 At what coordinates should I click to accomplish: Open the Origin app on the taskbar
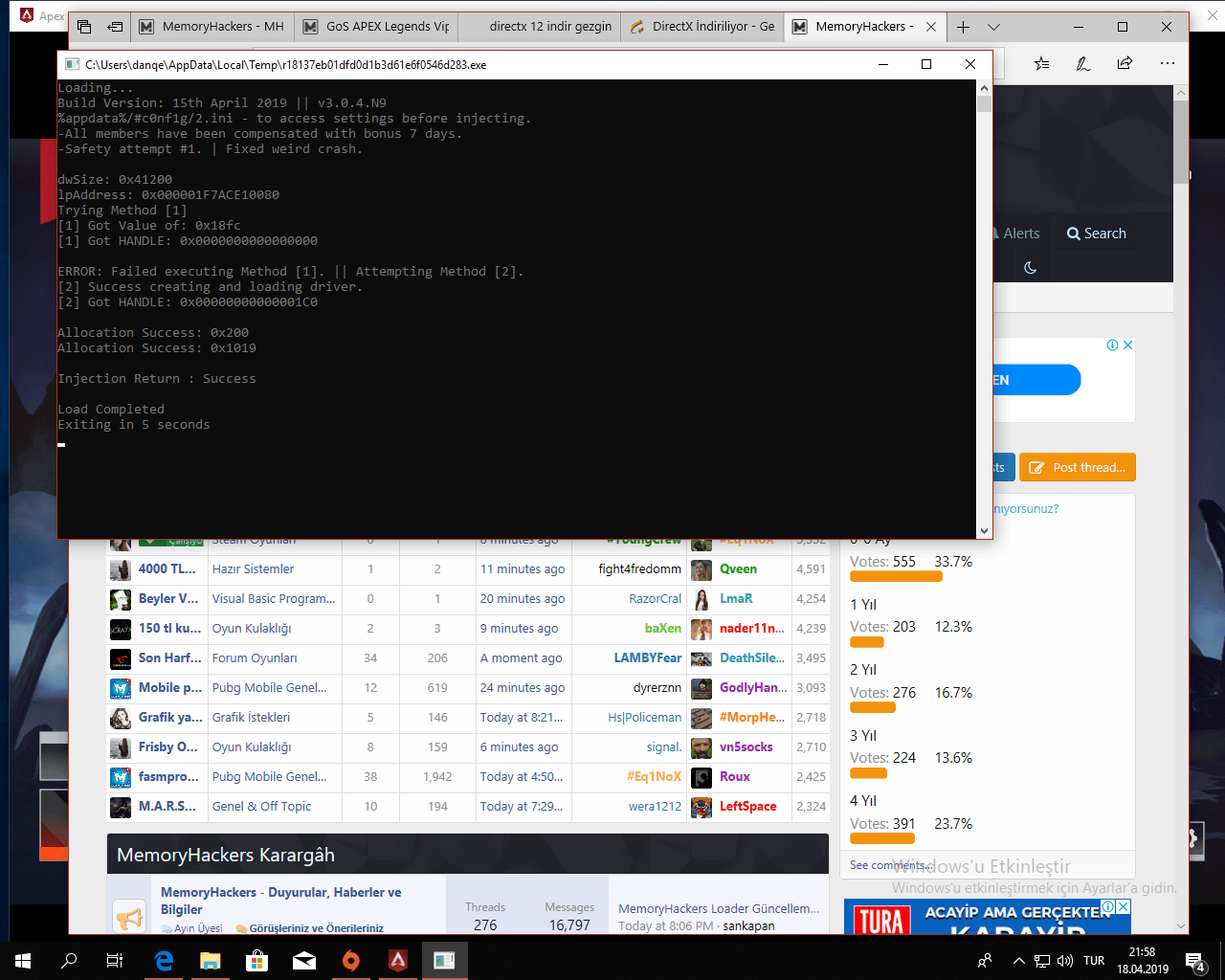pos(351,961)
